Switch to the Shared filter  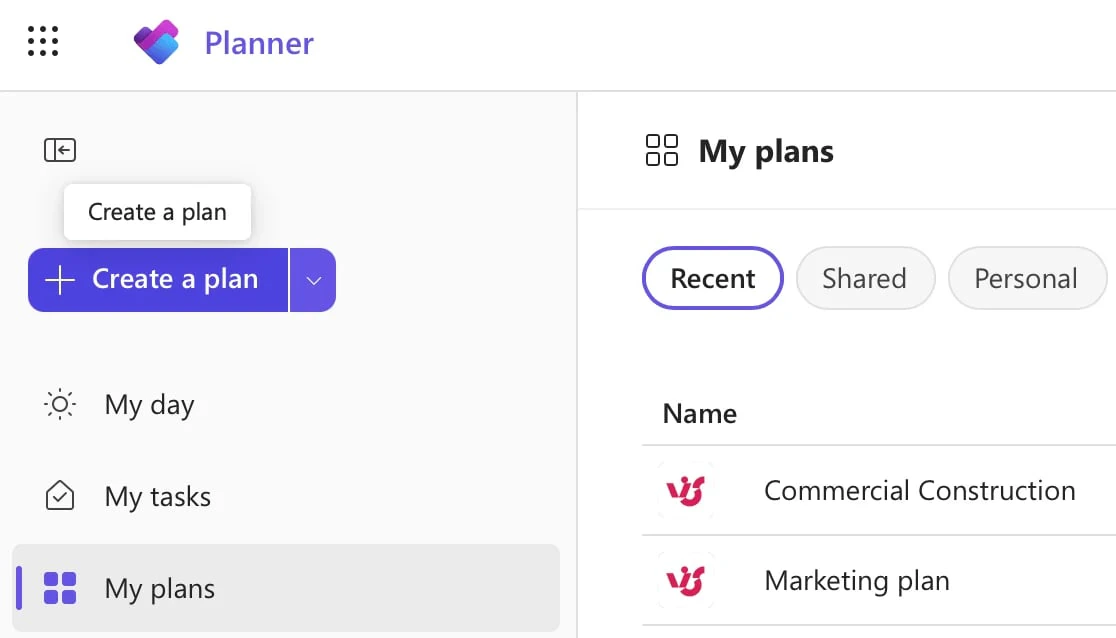(x=865, y=278)
